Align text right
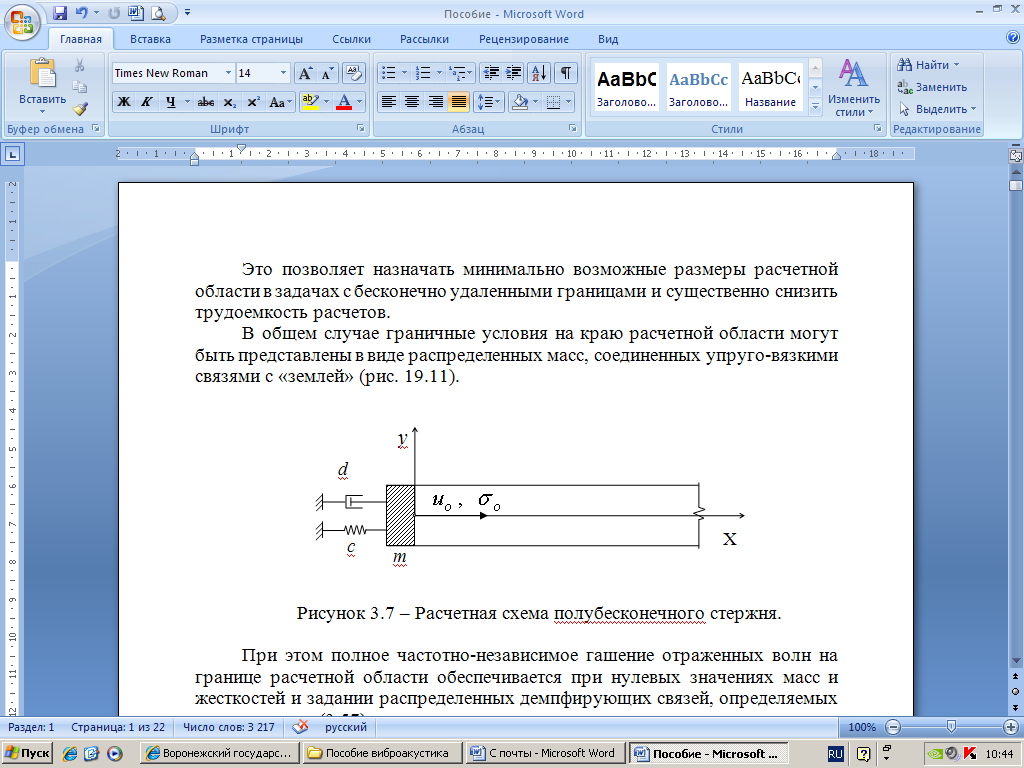Image resolution: width=1024 pixels, height=768 pixels. coord(436,102)
